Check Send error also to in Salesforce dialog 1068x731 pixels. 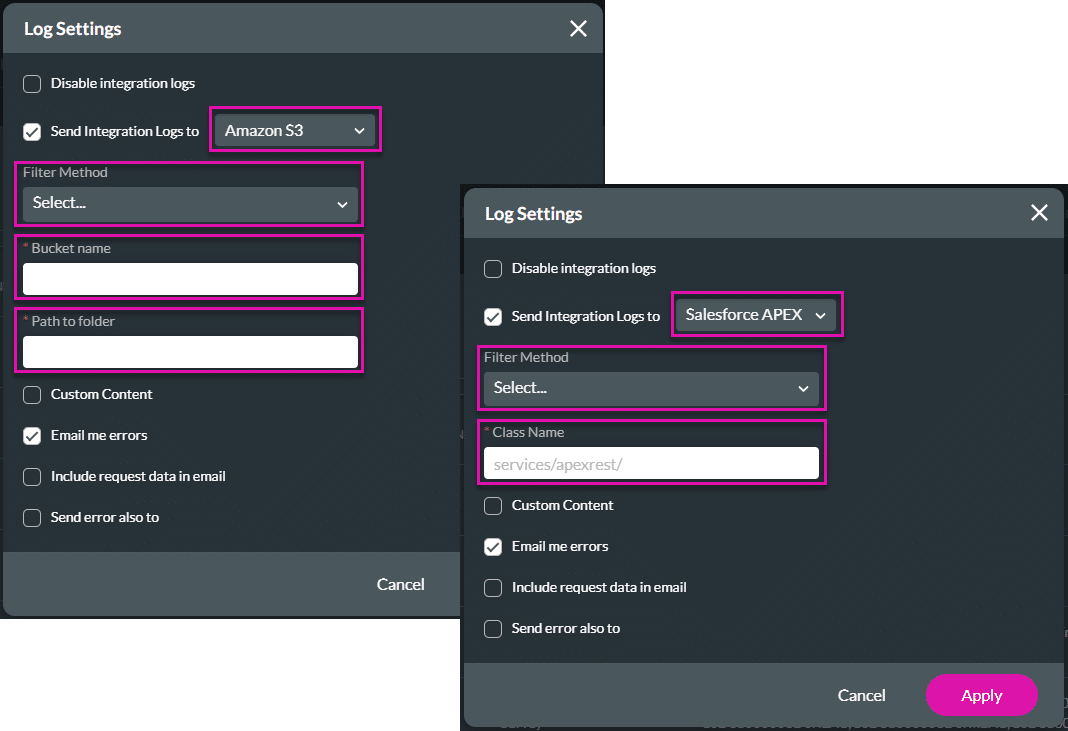click(493, 628)
